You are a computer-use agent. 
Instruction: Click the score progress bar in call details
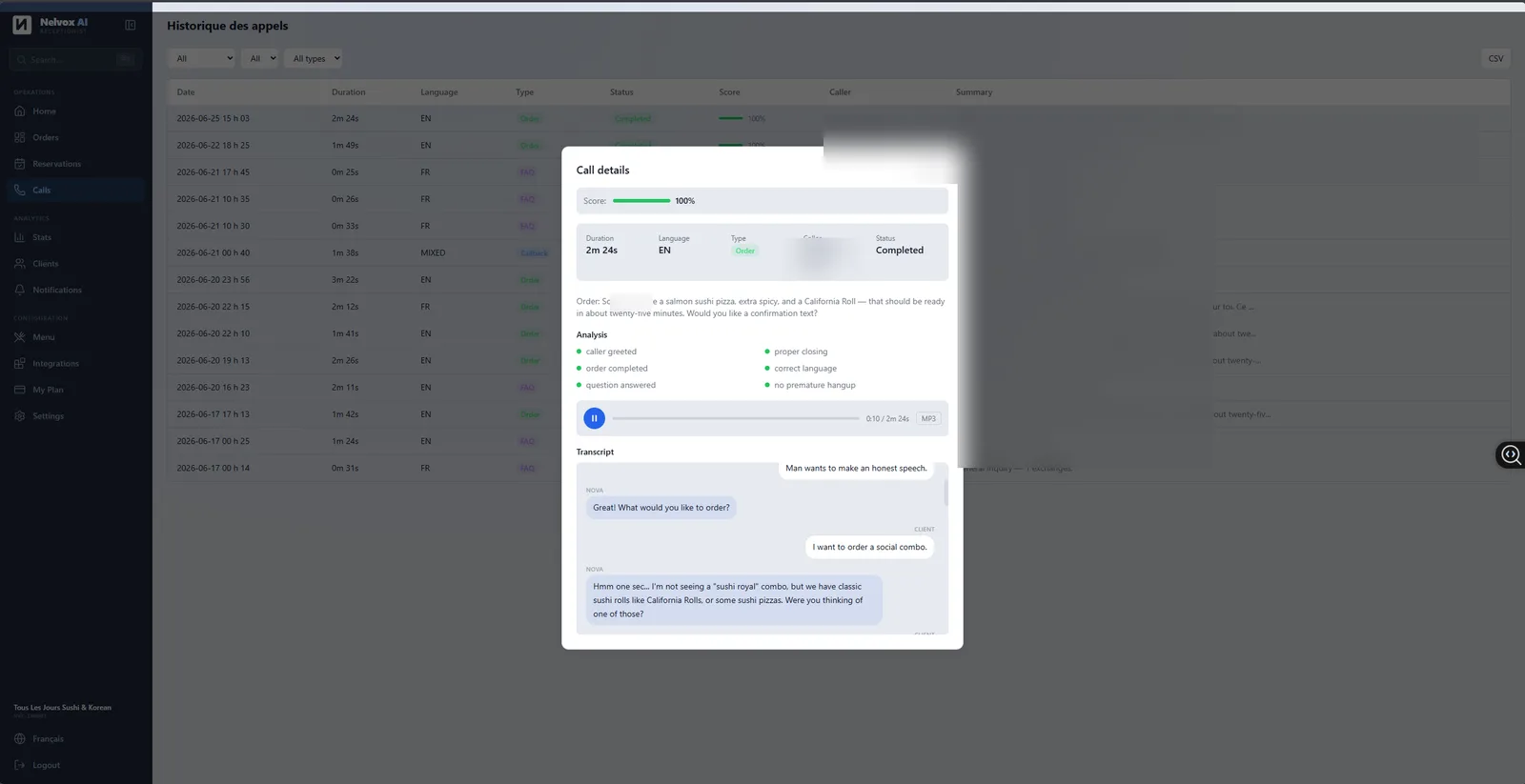[641, 201]
